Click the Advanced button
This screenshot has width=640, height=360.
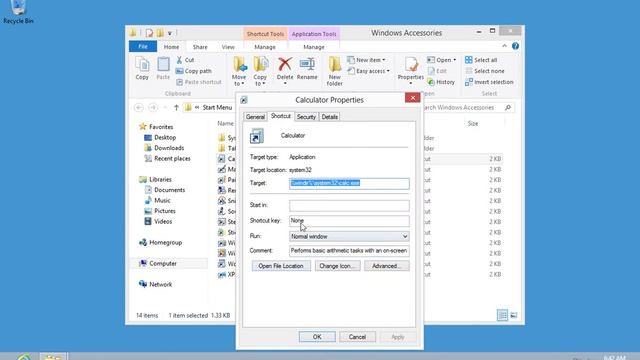387,266
